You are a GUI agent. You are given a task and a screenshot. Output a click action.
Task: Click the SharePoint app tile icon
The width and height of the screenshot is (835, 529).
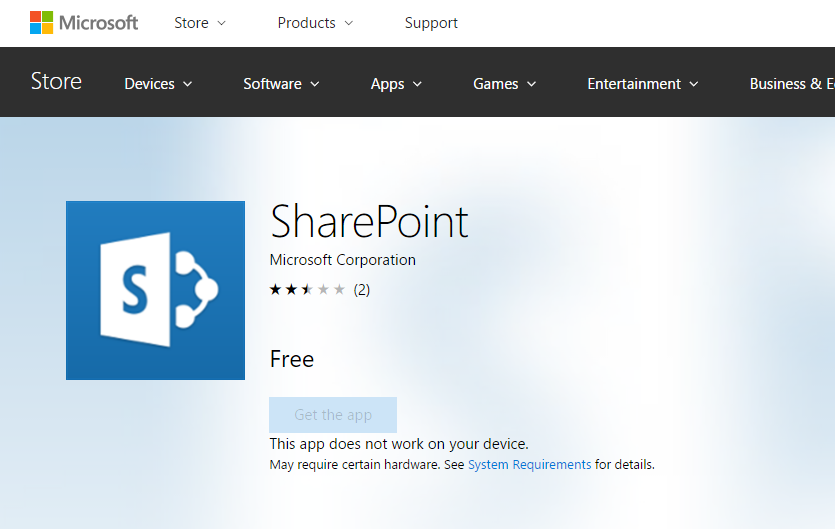[155, 290]
